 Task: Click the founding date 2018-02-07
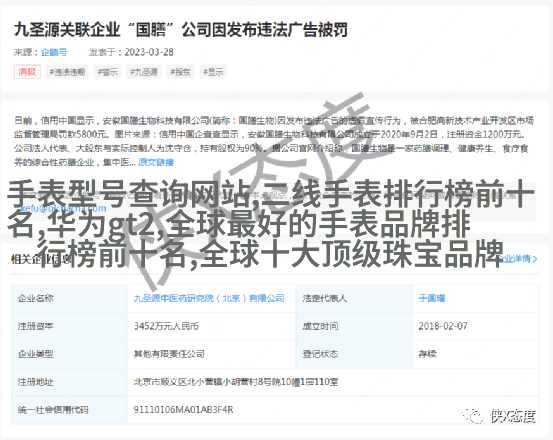click(443, 326)
